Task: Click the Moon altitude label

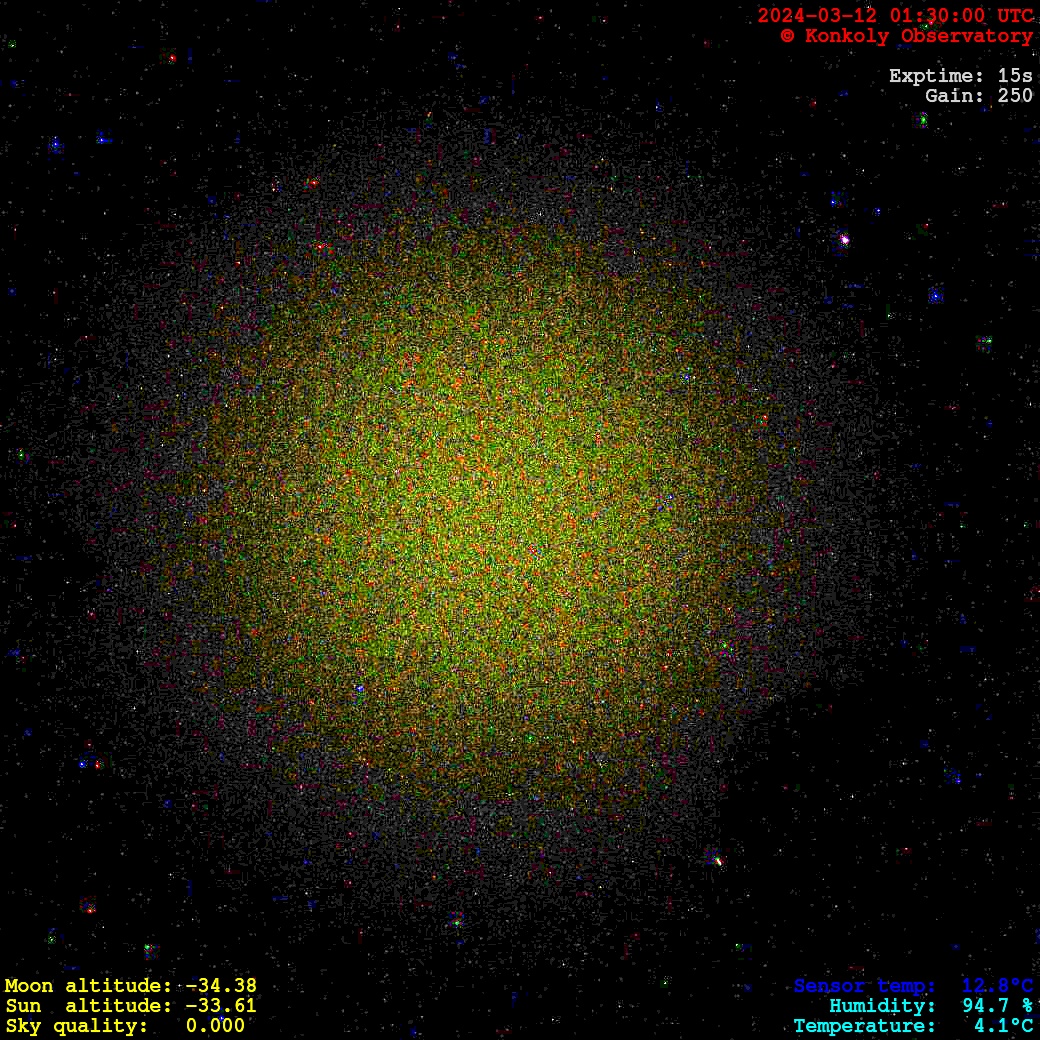Action: click(88, 986)
